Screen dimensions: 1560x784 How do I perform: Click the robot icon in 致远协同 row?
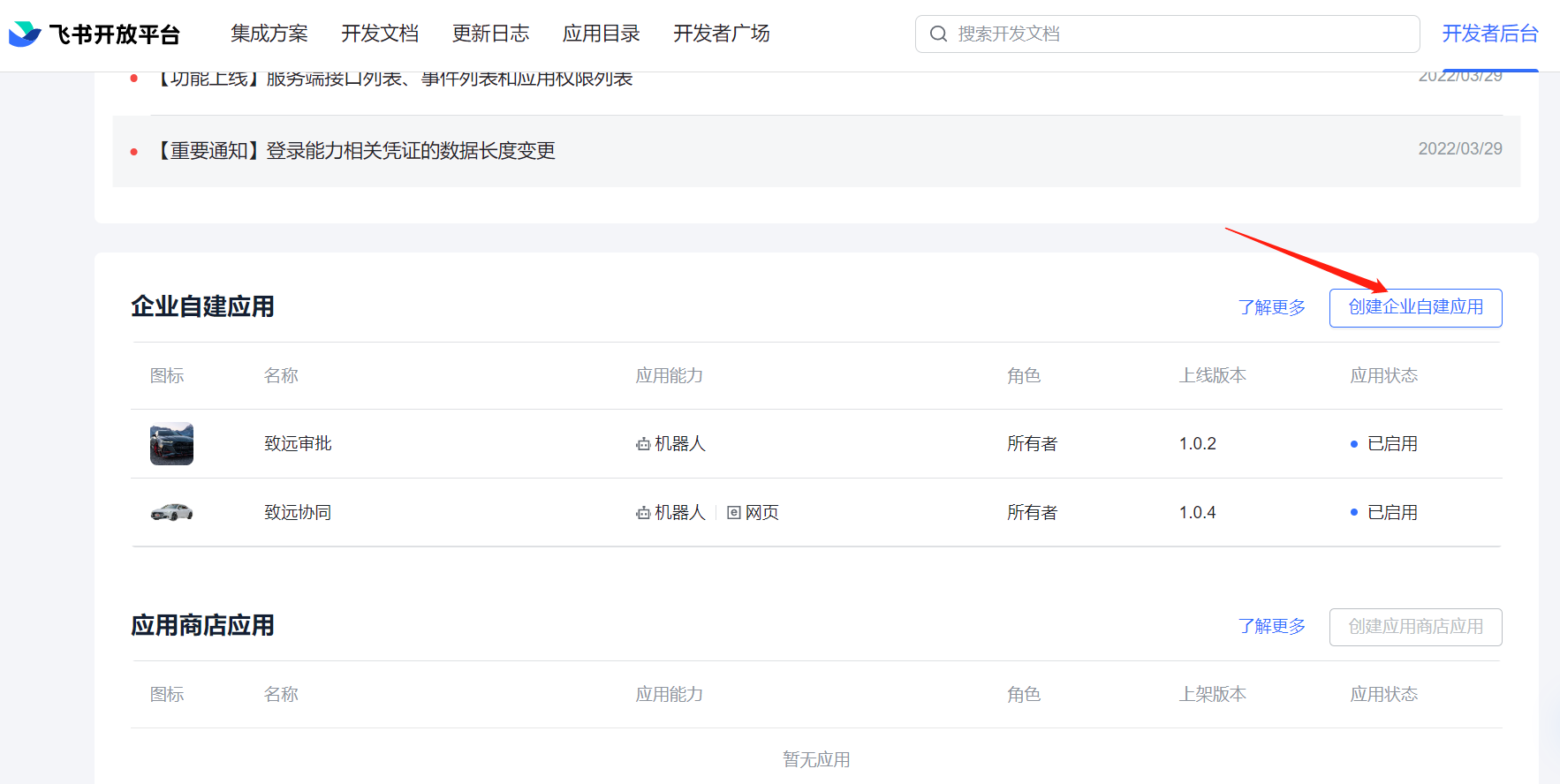[x=643, y=513]
